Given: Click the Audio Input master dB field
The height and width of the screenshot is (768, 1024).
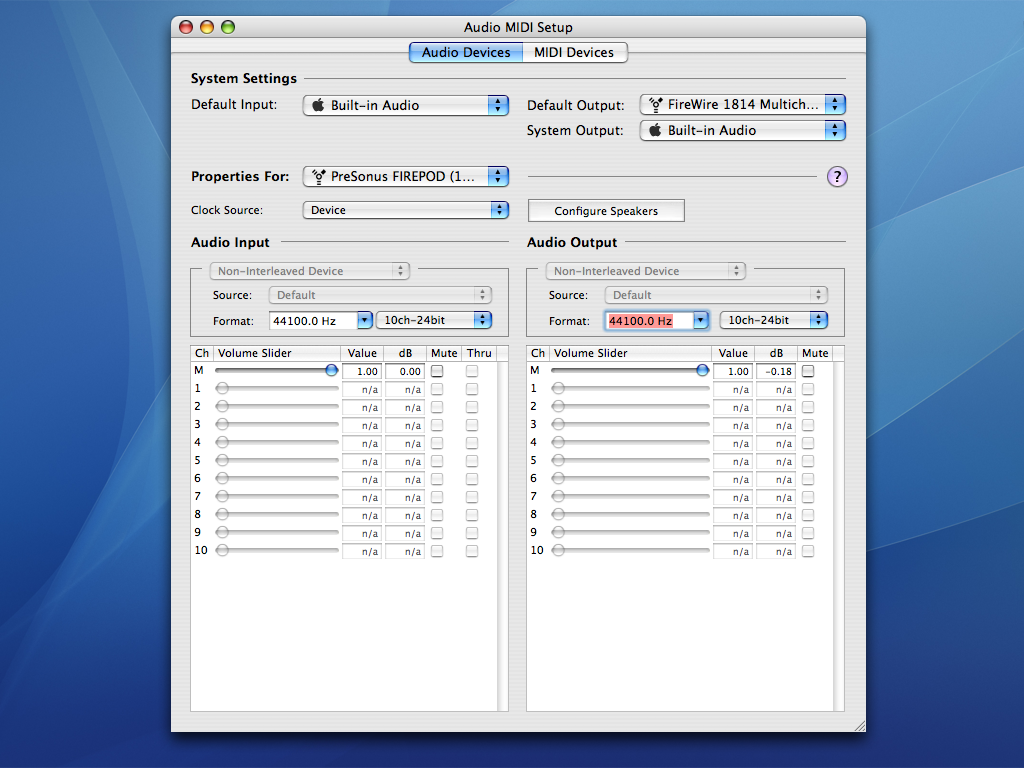Looking at the screenshot, I should coord(405,371).
